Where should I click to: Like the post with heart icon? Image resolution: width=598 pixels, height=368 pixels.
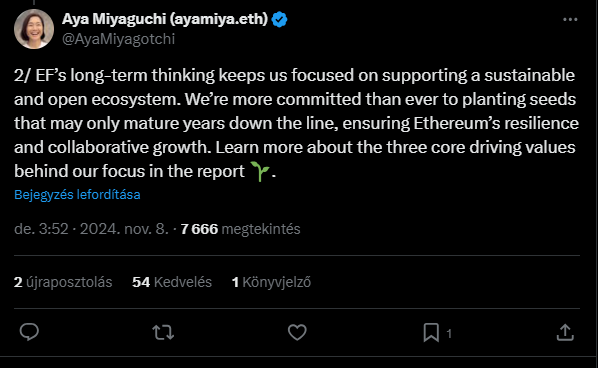[x=297, y=332]
